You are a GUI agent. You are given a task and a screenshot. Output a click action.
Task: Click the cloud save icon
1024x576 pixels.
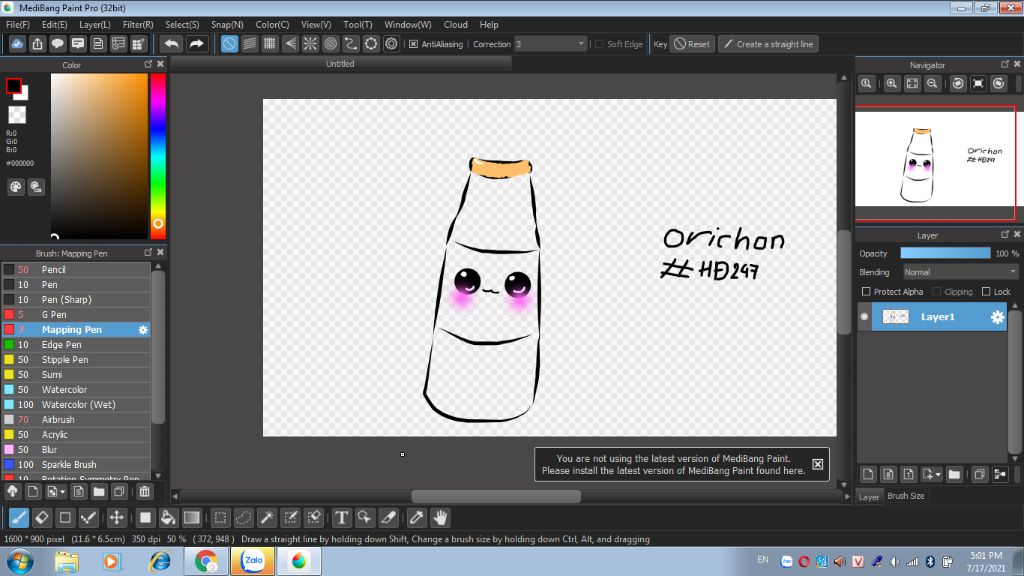tap(17, 44)
